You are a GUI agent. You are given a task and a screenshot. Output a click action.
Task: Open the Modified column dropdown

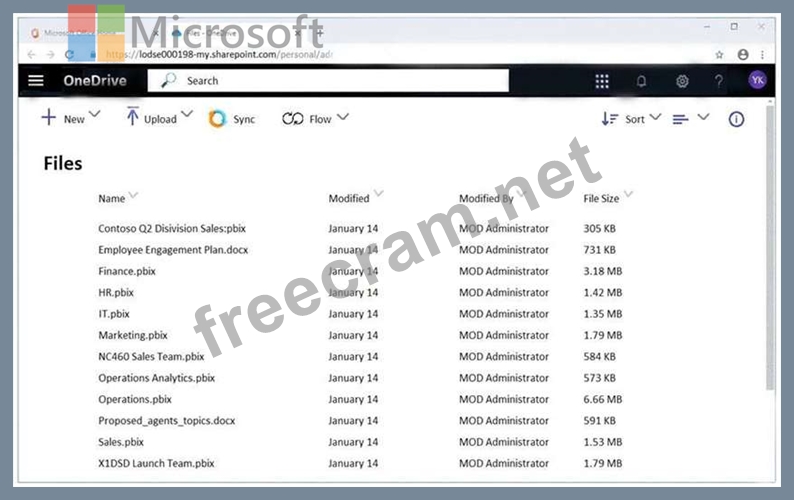coord(379,193)
